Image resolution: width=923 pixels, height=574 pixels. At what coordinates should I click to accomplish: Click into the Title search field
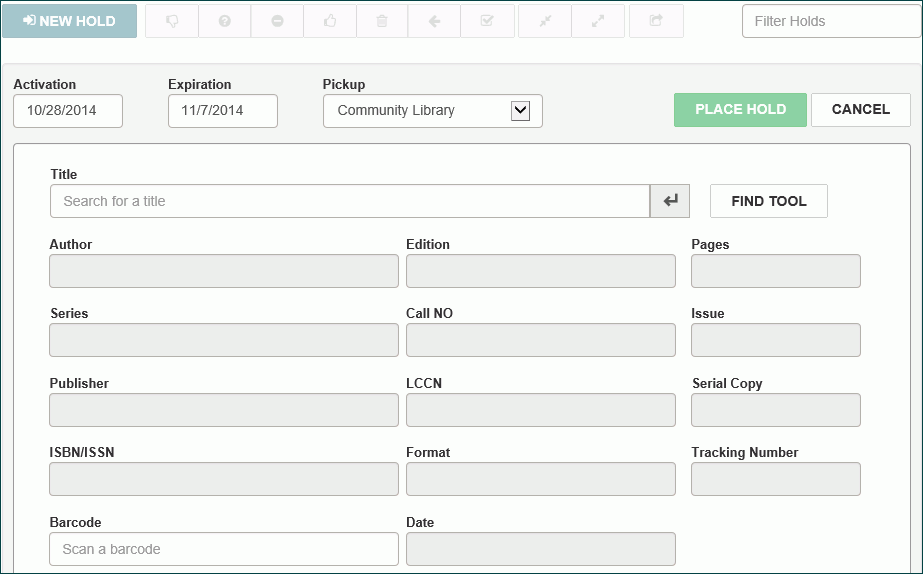pyautogui.click(x=350, y=201)
